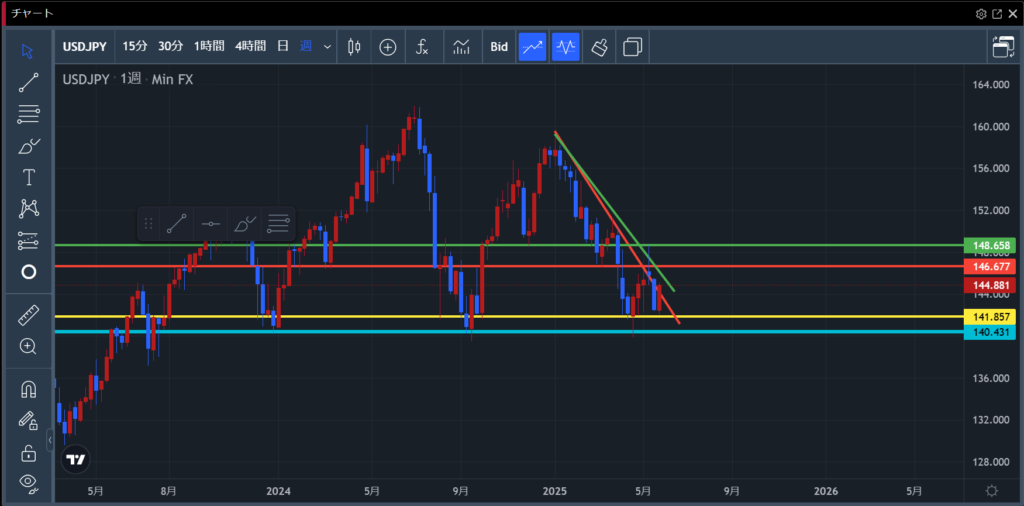The image size is (1024, 506).
Task: Open the horizontal lines tool group
Action: (28, 114)
